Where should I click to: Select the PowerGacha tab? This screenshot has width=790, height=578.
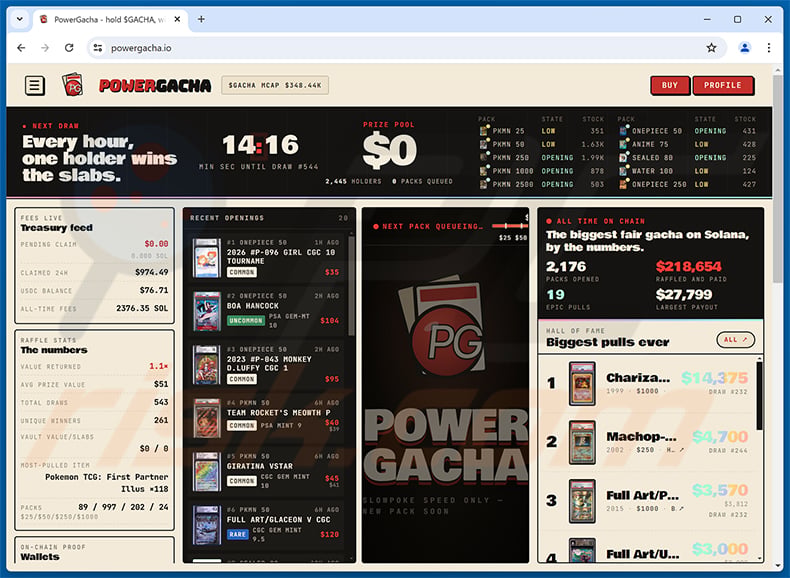(x=110, y=20)
